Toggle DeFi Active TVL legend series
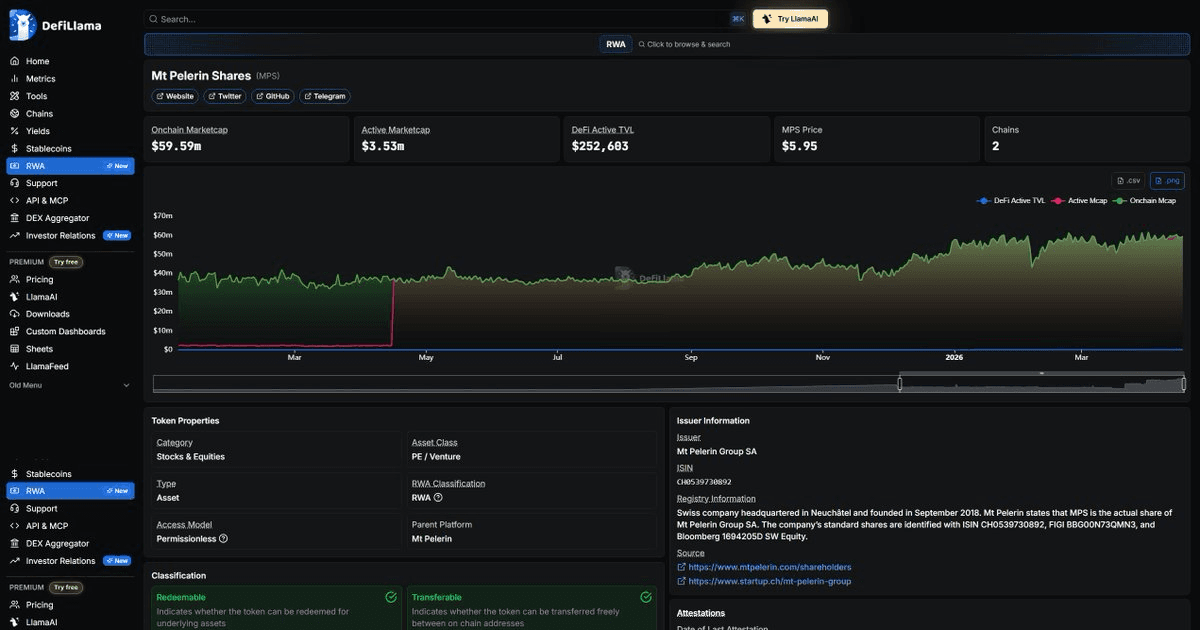This screenshot has width=1200, height=630. pos(1011,201)
